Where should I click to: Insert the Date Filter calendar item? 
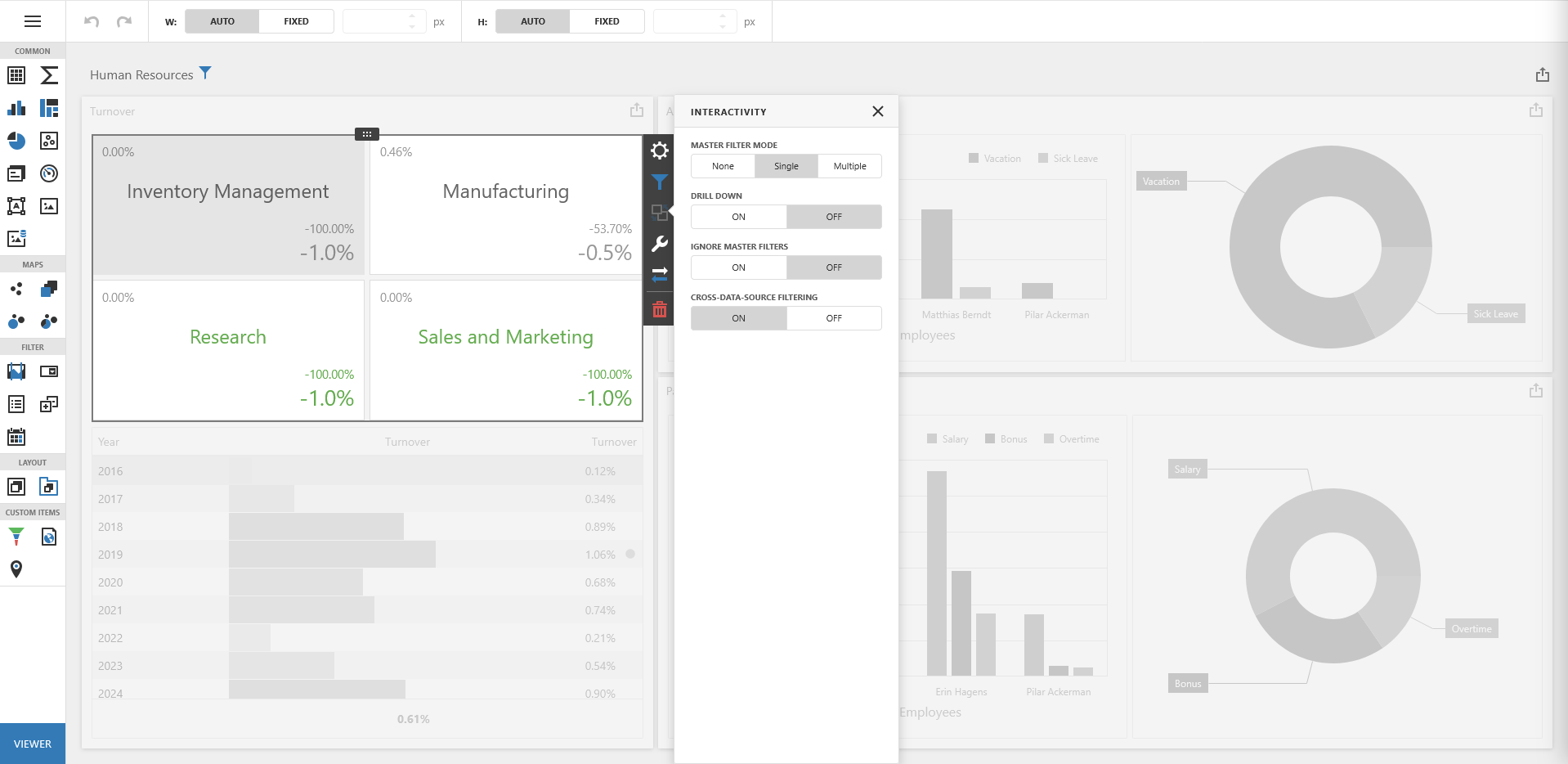click(16, 437)
